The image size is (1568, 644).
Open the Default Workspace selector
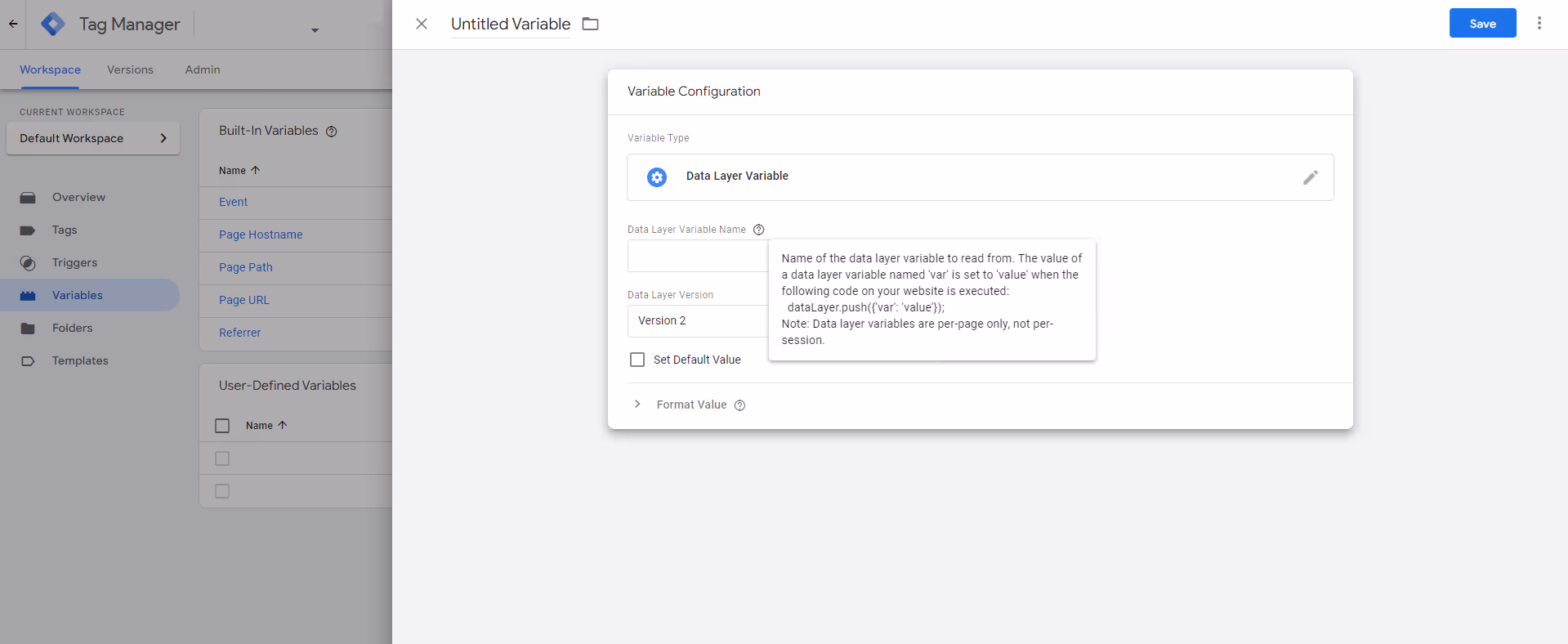(x=93, y=138)
